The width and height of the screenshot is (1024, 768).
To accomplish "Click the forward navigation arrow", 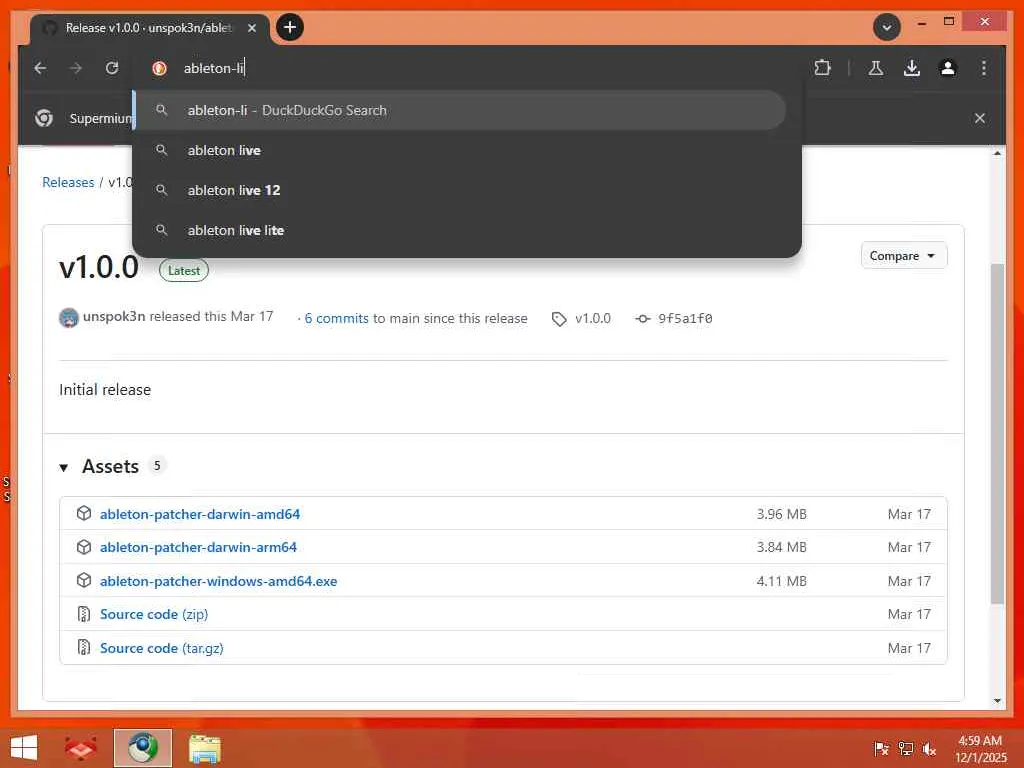I will pos(76,68).
